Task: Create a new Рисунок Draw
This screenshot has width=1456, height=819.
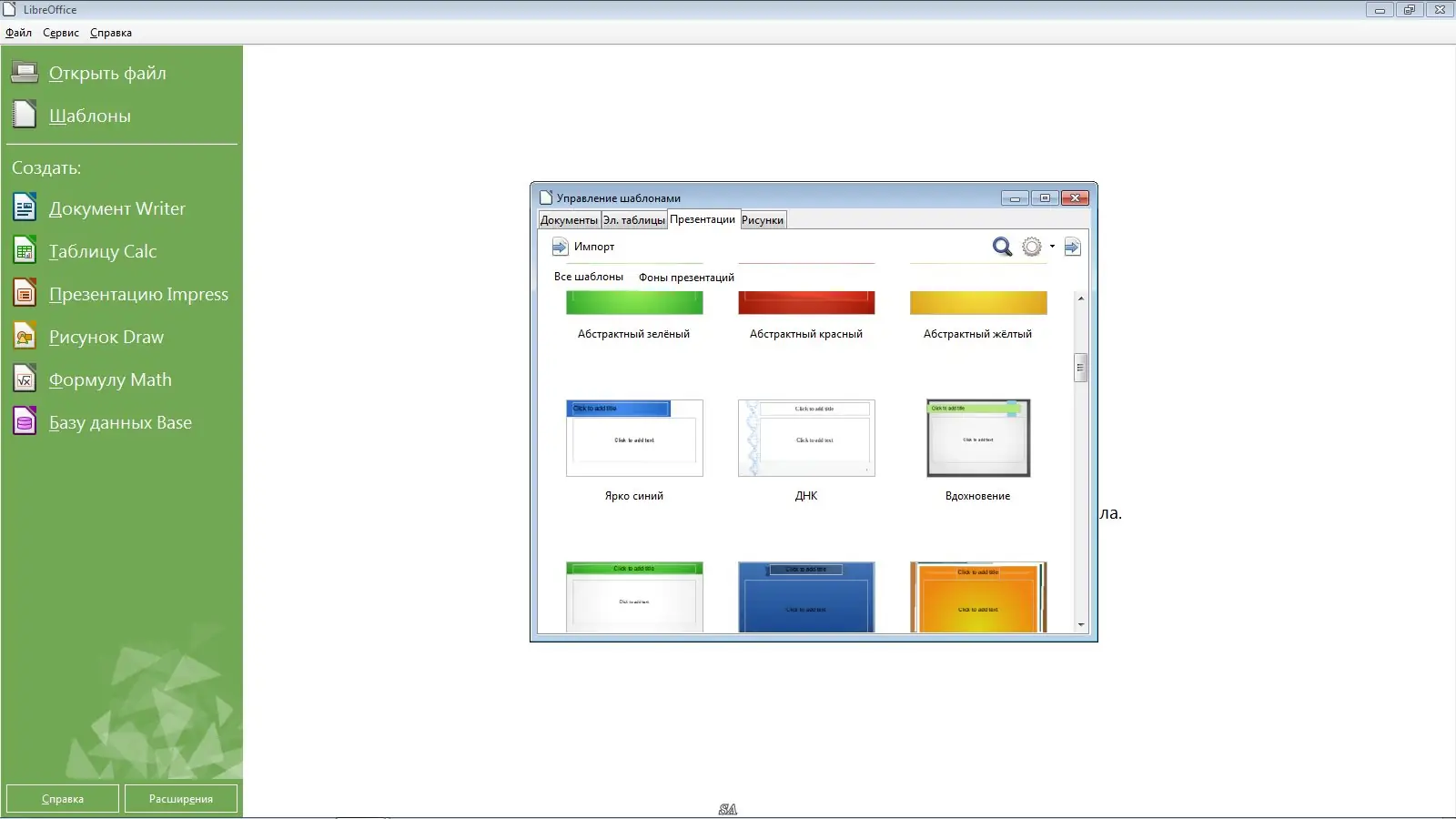Action: pos(106,337)
